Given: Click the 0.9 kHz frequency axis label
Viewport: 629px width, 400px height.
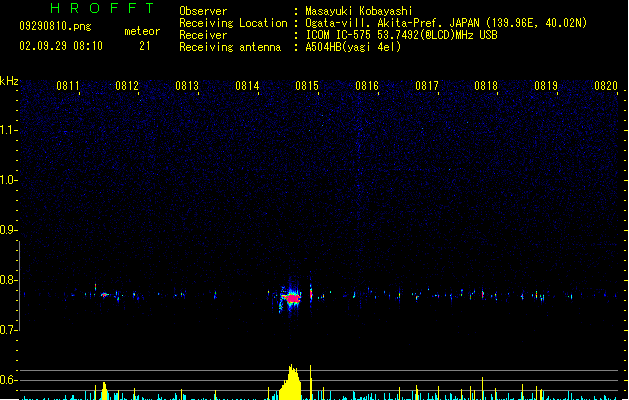Looking at the screenshot, I should [x=8, y=230].
